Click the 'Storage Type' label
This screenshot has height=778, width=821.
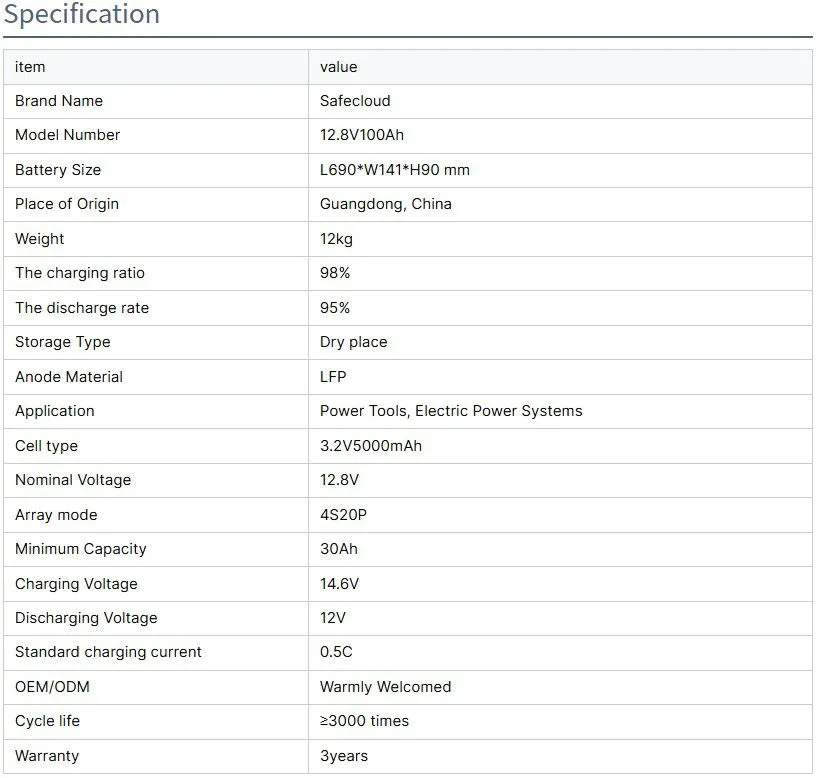pos(63,342)
